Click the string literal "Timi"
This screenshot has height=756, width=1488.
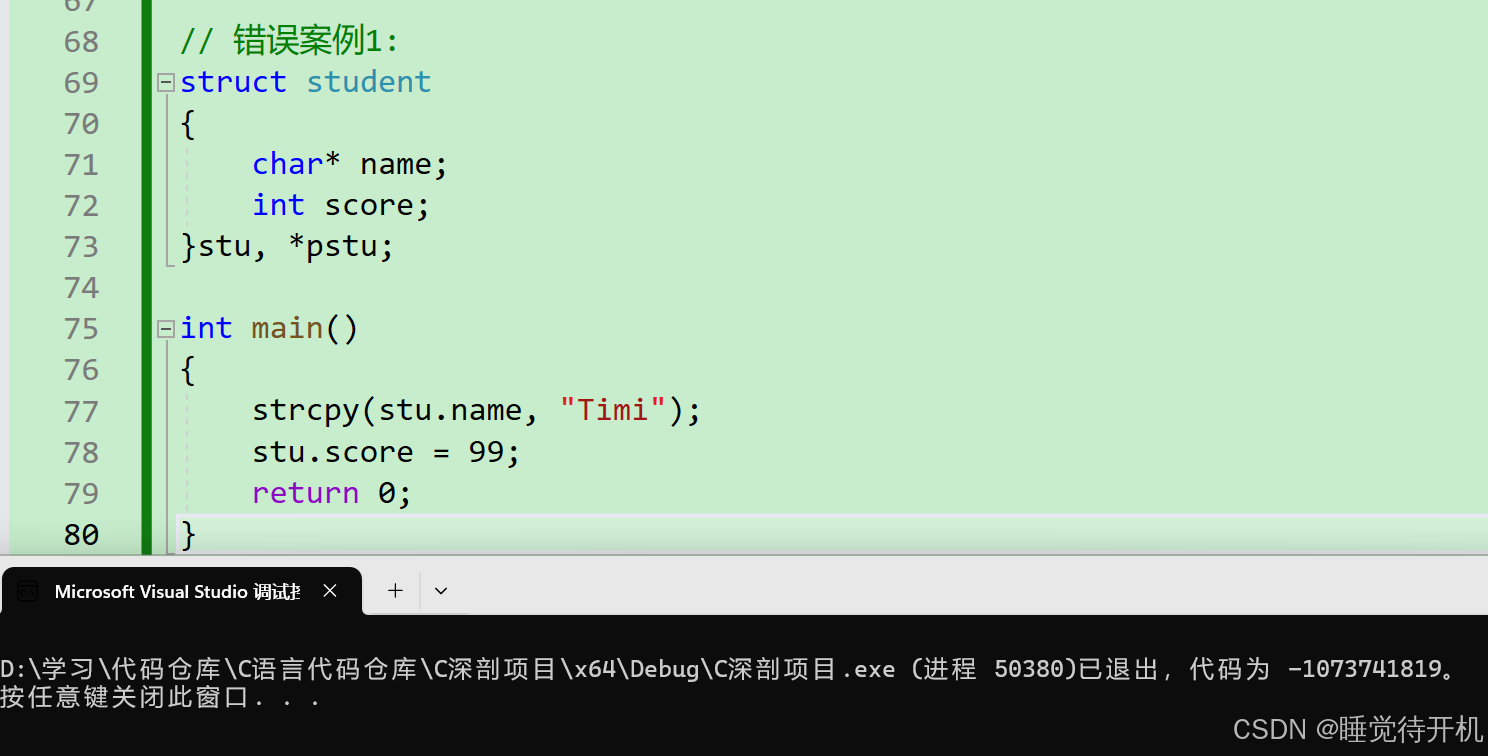point(613,410)
